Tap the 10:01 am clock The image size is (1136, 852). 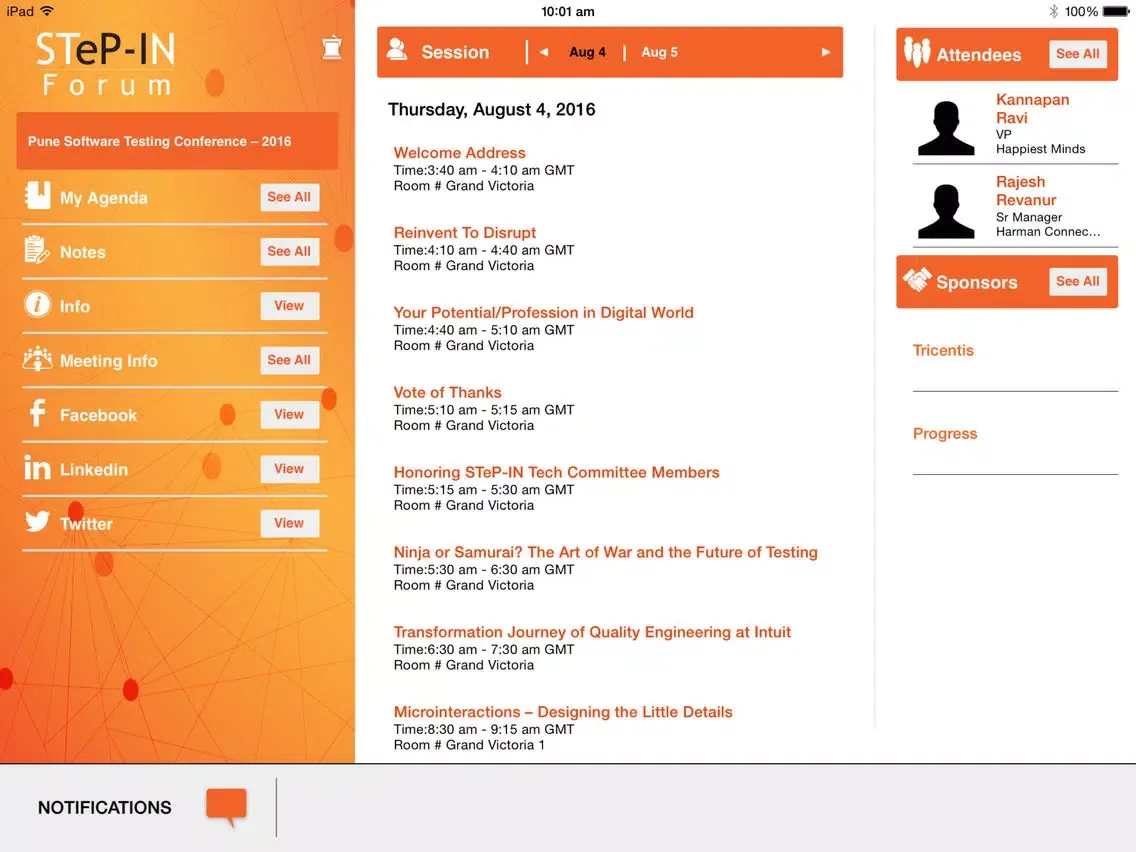click(568, 11)
